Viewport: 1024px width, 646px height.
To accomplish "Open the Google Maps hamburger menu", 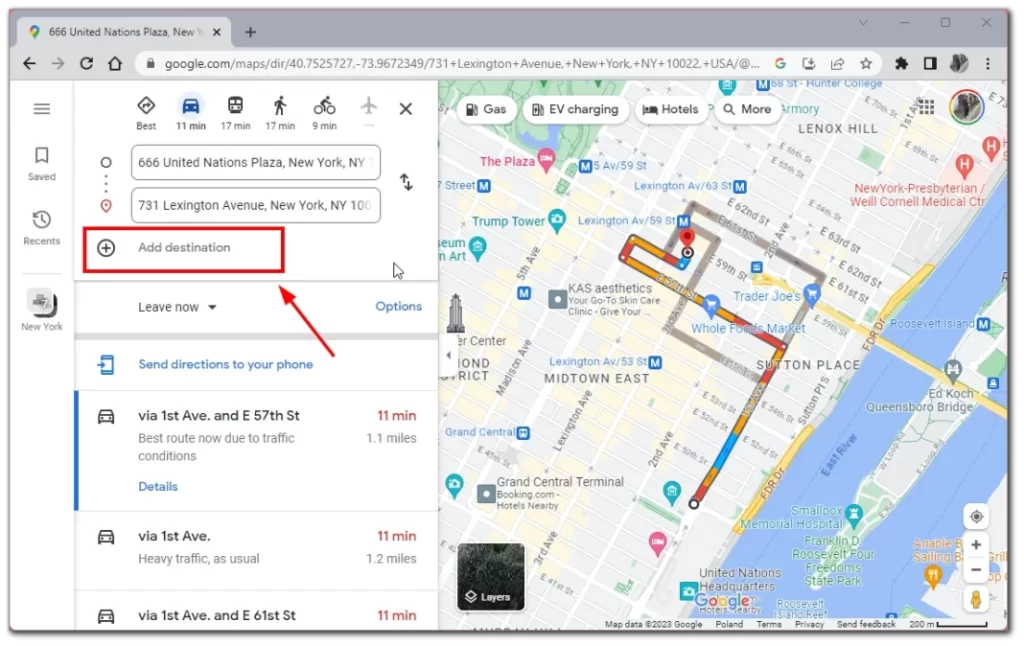I will pyautogui.click(x=42, y=108).
